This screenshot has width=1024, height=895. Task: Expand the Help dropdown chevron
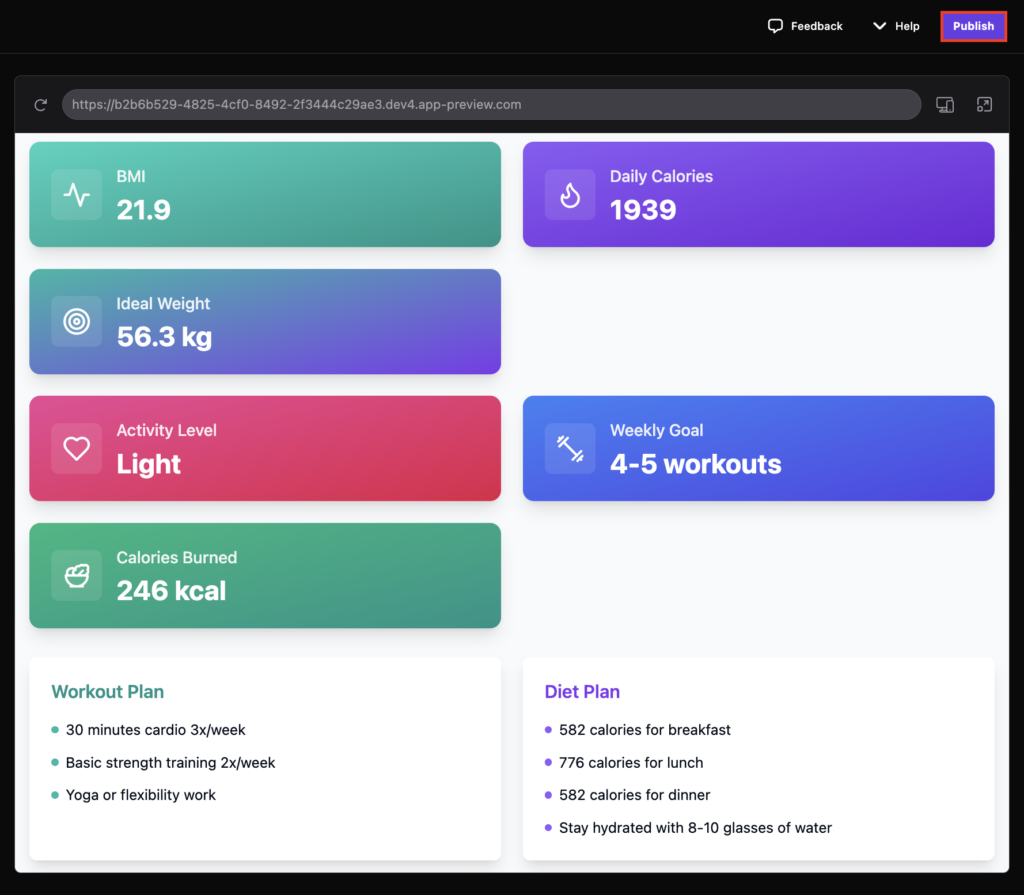pos(879,25)
